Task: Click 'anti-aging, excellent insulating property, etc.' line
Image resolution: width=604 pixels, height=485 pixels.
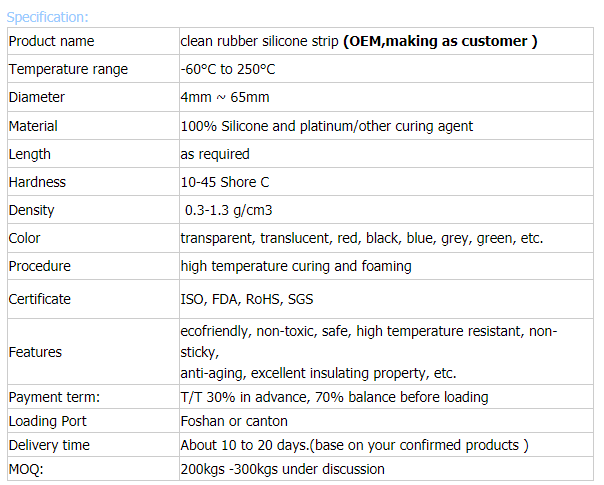Action: pos(318,373)
